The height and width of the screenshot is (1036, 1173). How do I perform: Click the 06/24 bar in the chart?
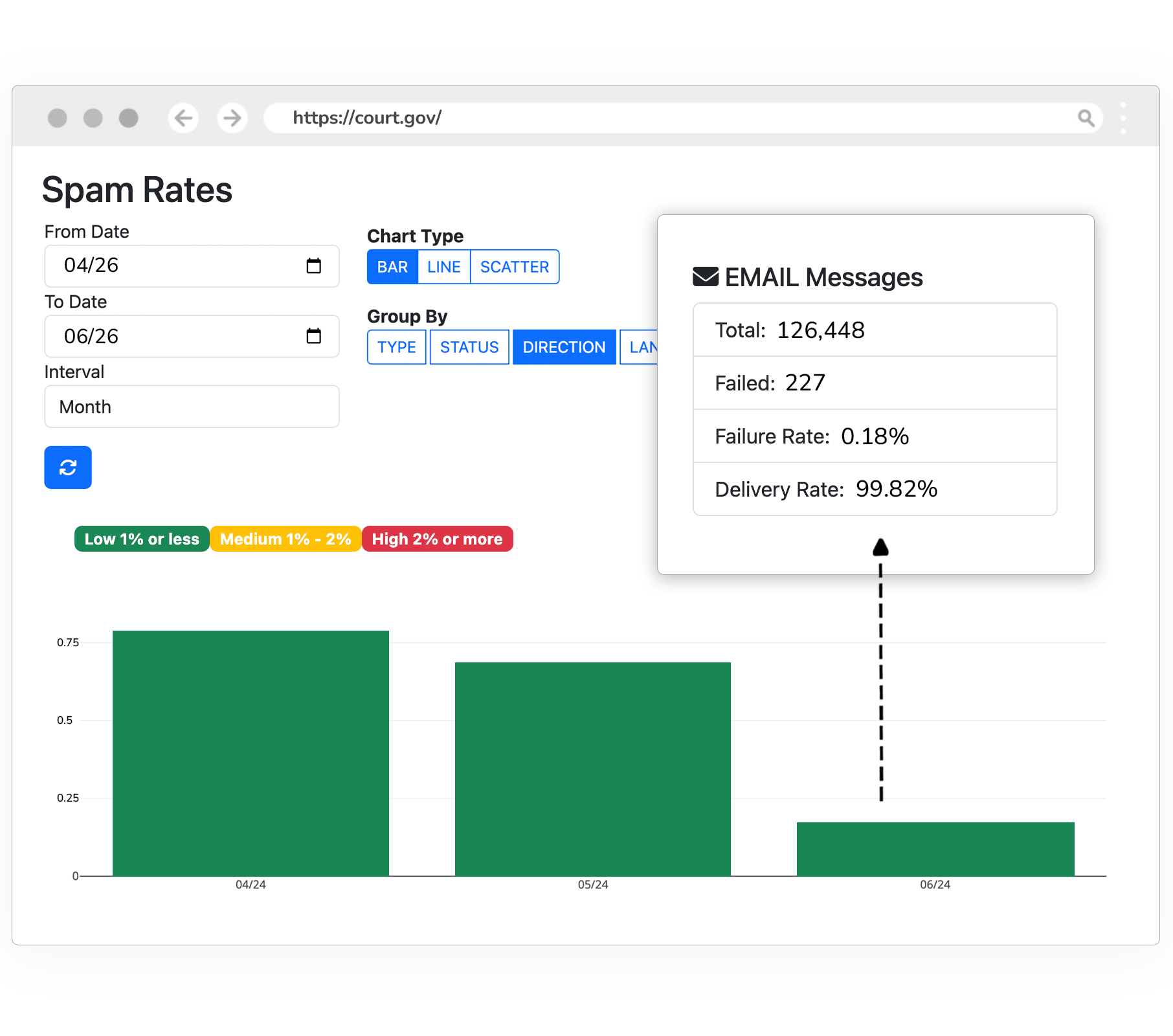click(x=935, y=849)
